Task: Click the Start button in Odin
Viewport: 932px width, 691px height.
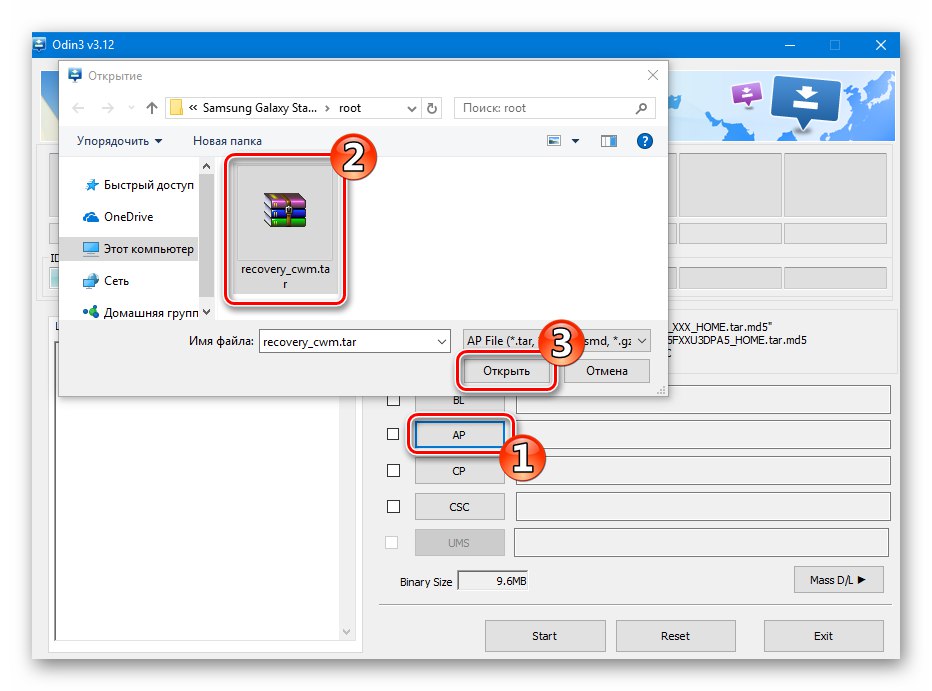Action: [x=545, y=636]
